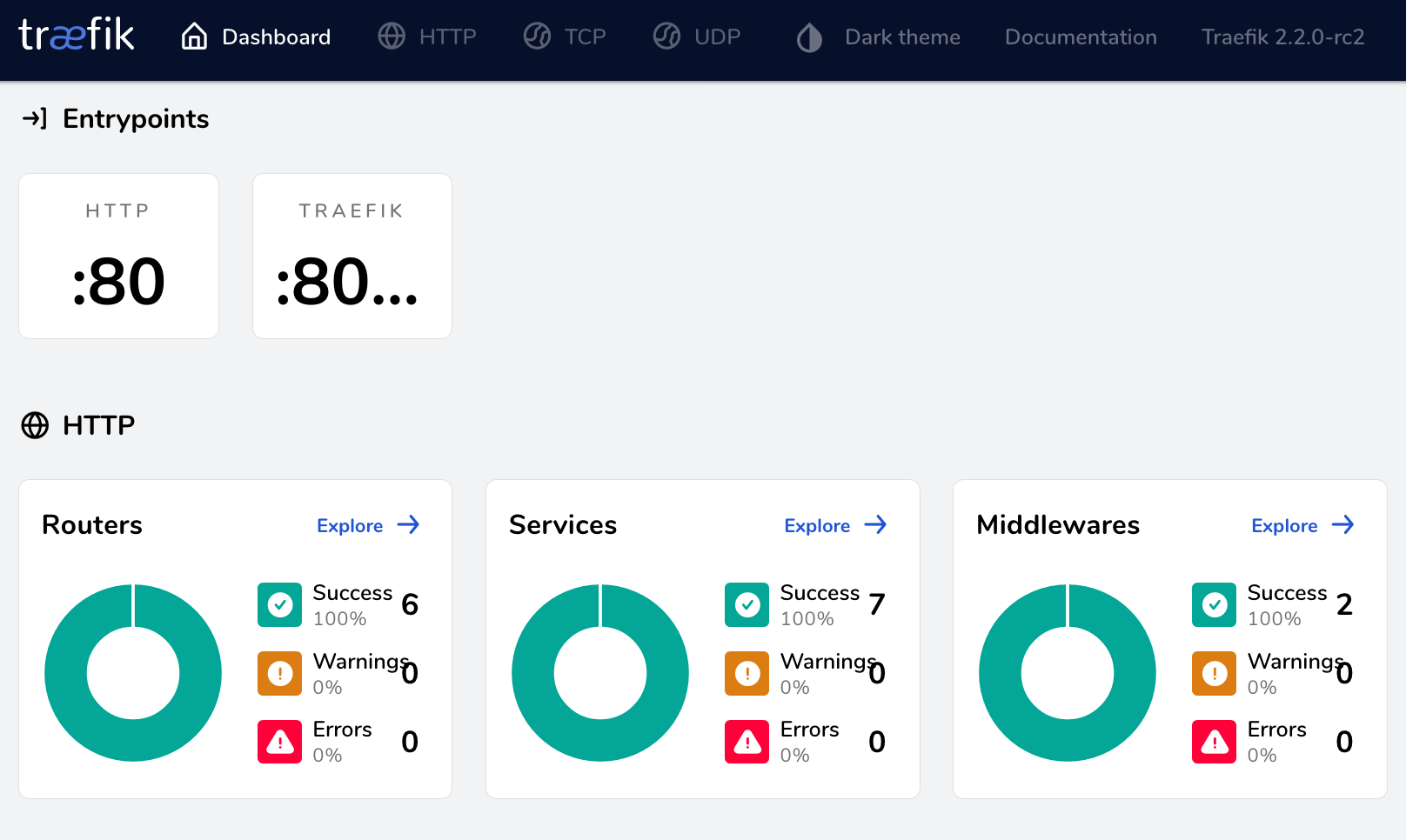Click the Entrypoints arrow icon
Screen dimensions: 1406x840
34,118
